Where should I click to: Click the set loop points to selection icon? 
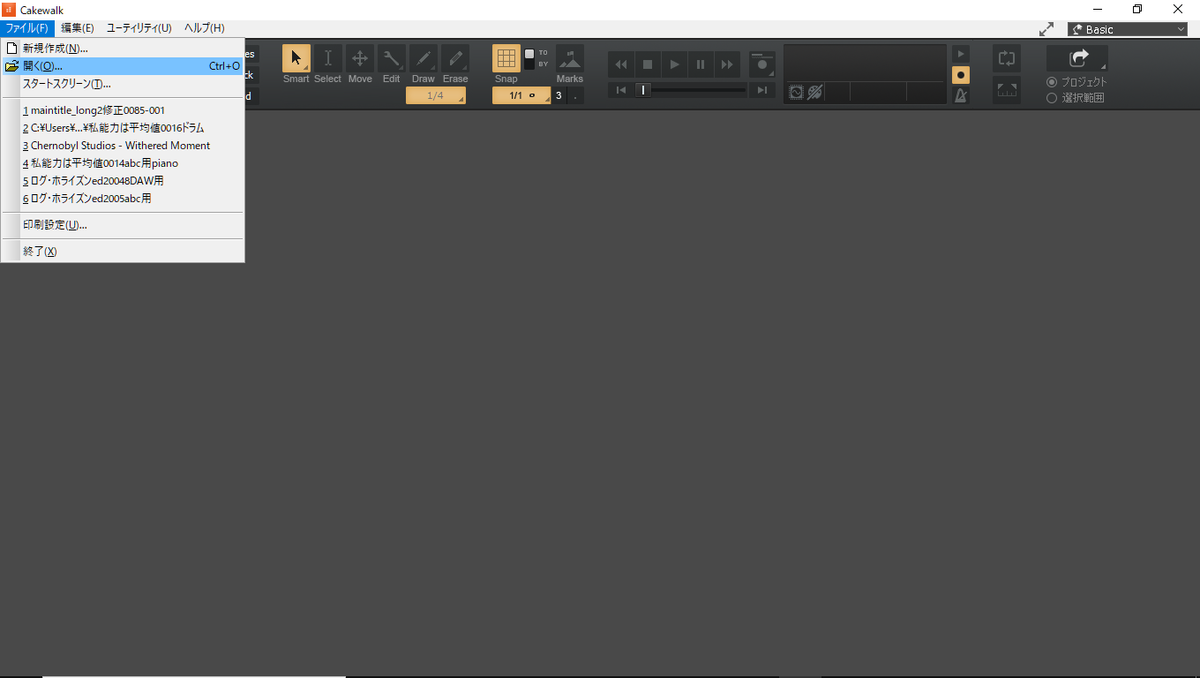[1006, 90]
